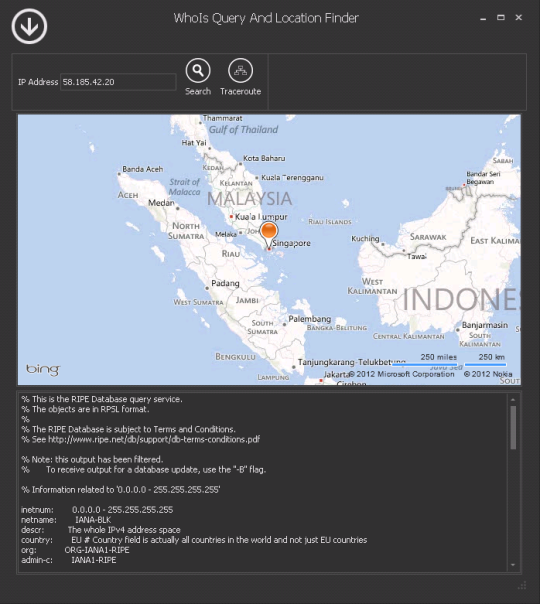
Task: Click the window resize grip dots
Action: pyautogui.click(x=522, y=586)
